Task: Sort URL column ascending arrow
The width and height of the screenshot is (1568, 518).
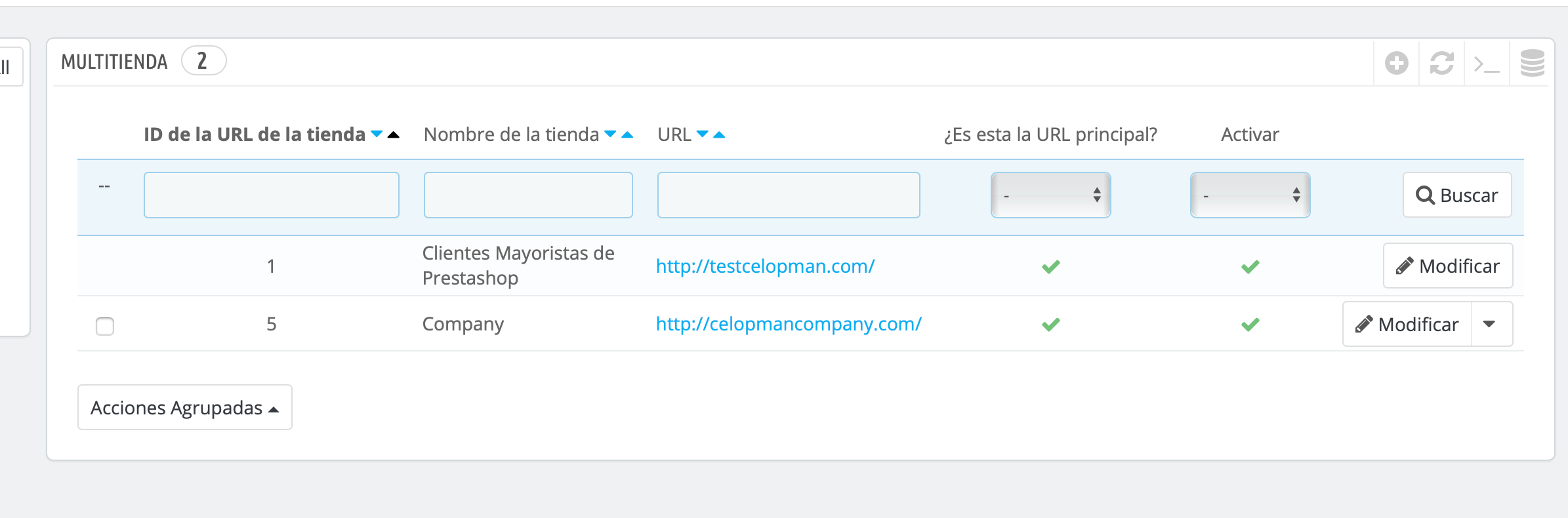Action: (719, 134)
